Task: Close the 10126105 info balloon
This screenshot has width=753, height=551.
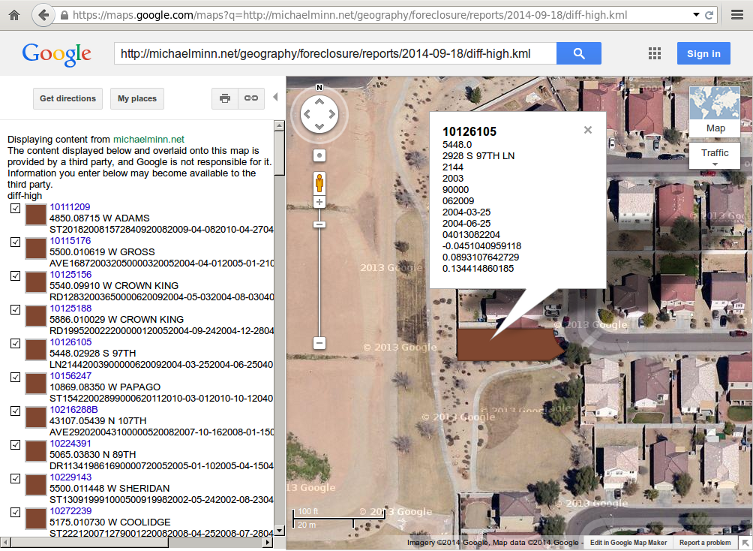Action: 588,129
